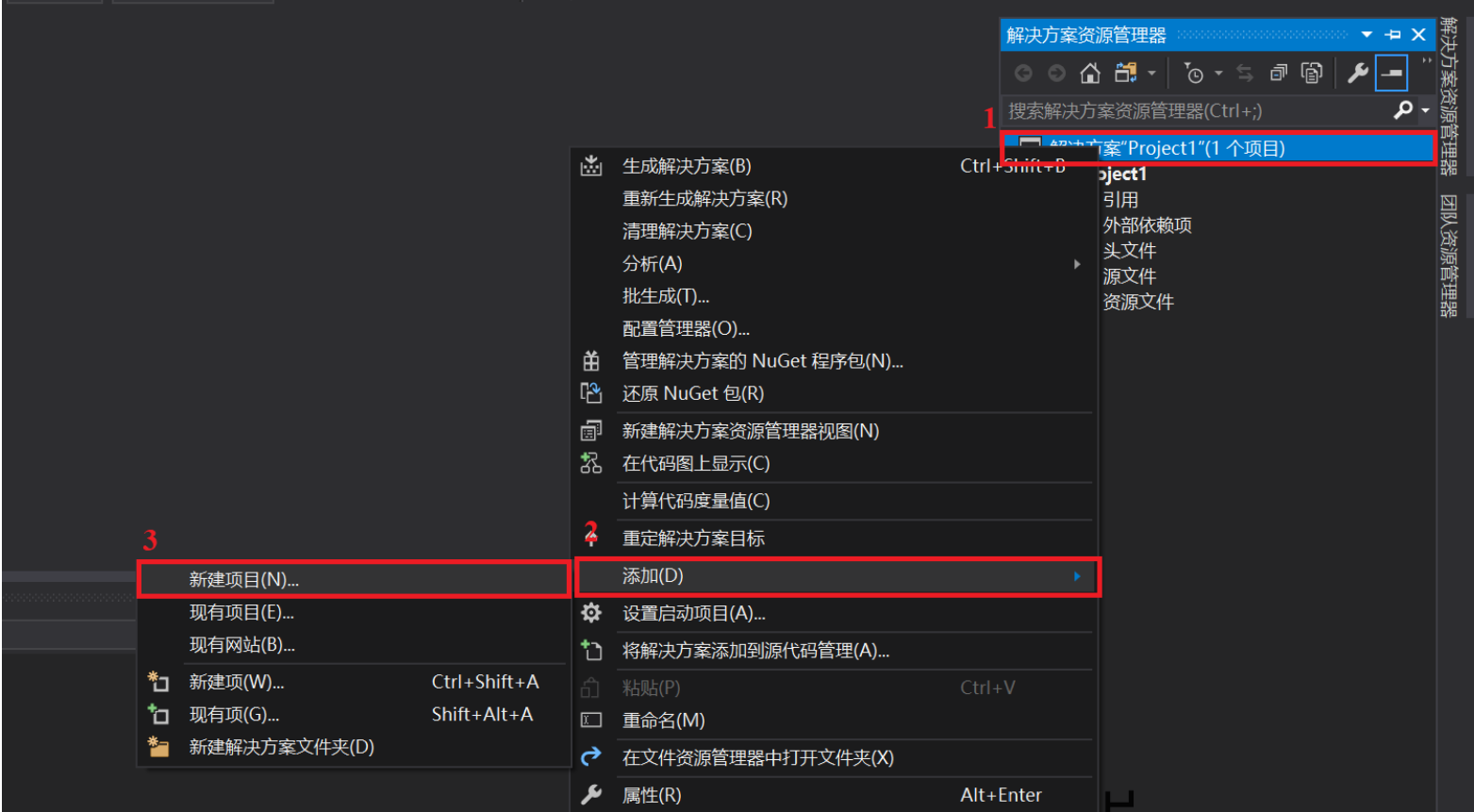Select the 源文件 folder node

(1129, 276)
